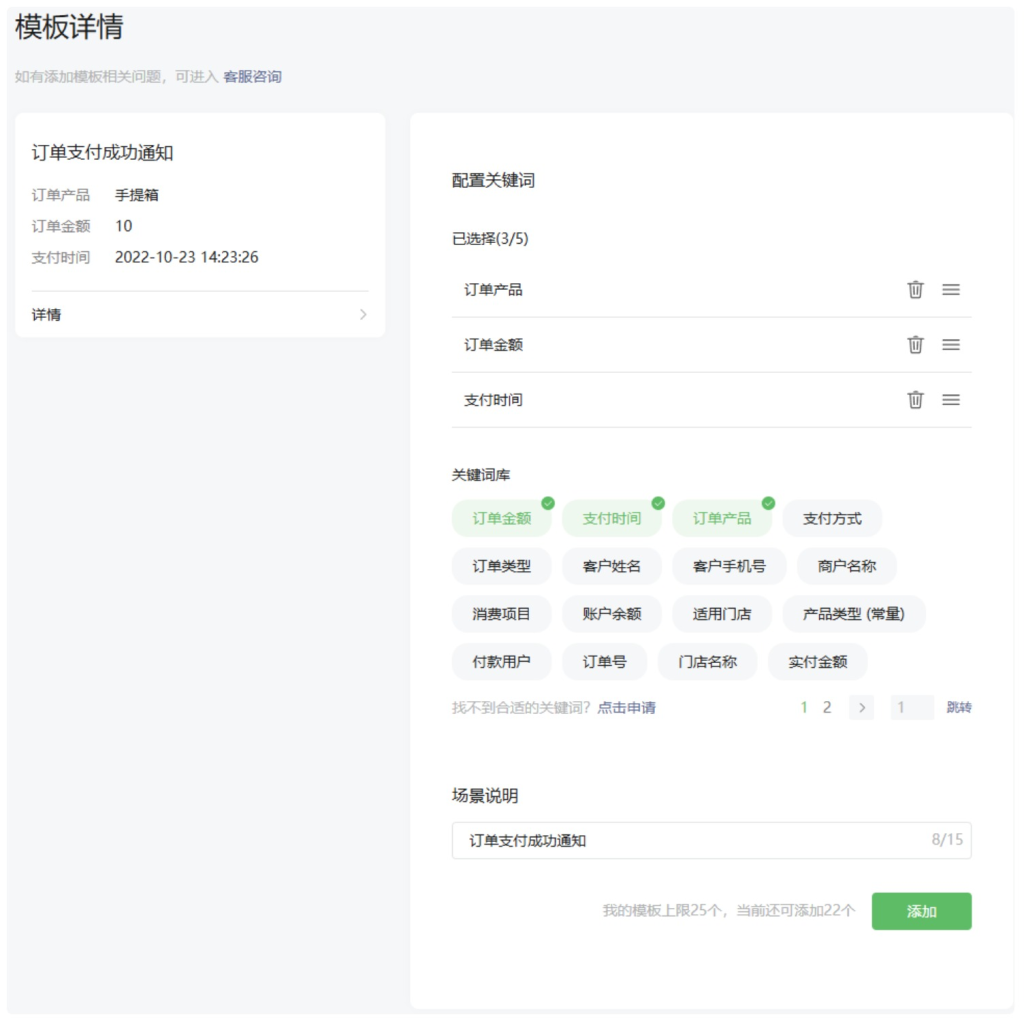Screen dimensions: 1024x1021
Task: Go to page 2 of the keyword library
Action: [x=827, y=707]
